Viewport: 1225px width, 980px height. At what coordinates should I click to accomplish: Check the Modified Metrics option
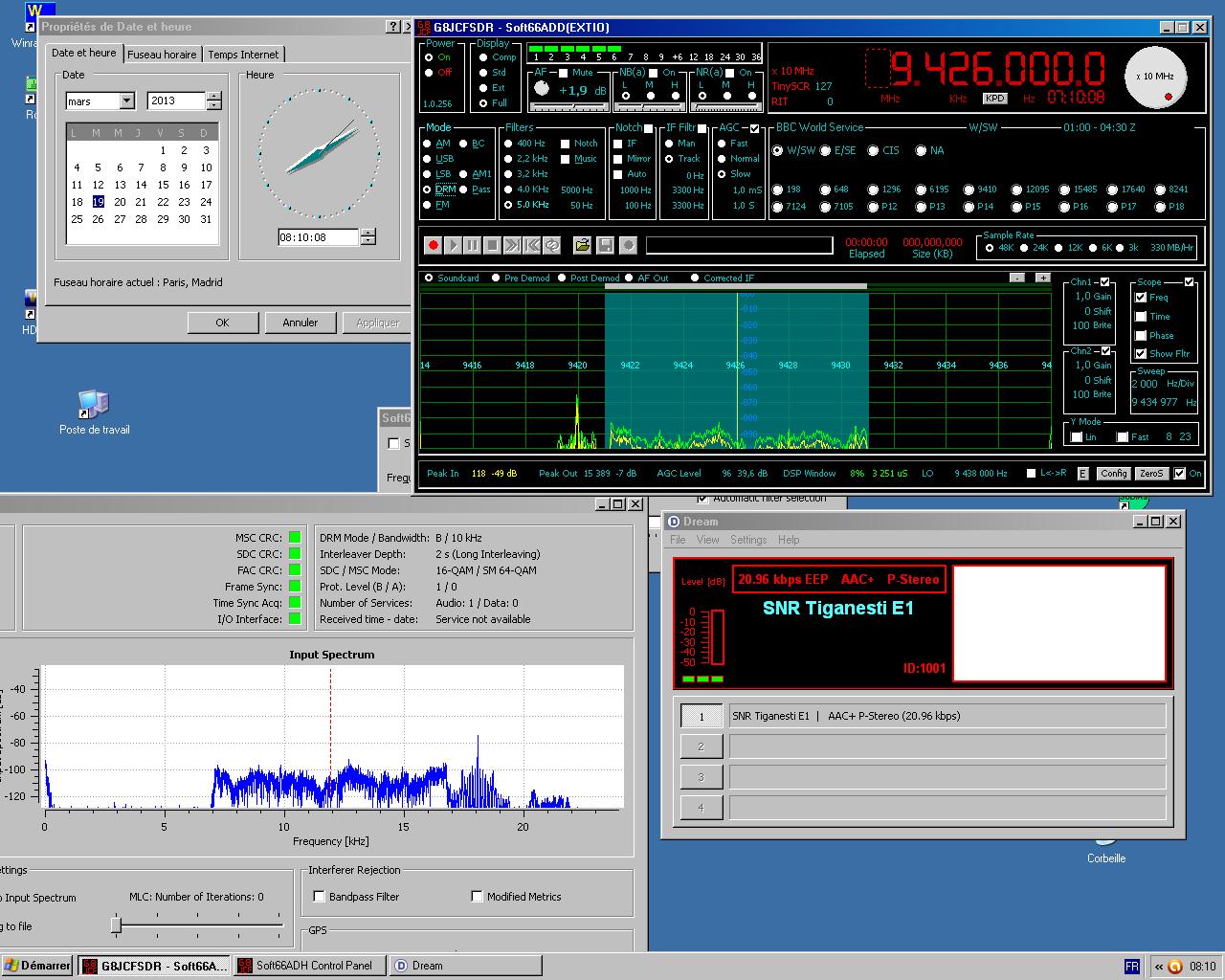tap(478, 897)
